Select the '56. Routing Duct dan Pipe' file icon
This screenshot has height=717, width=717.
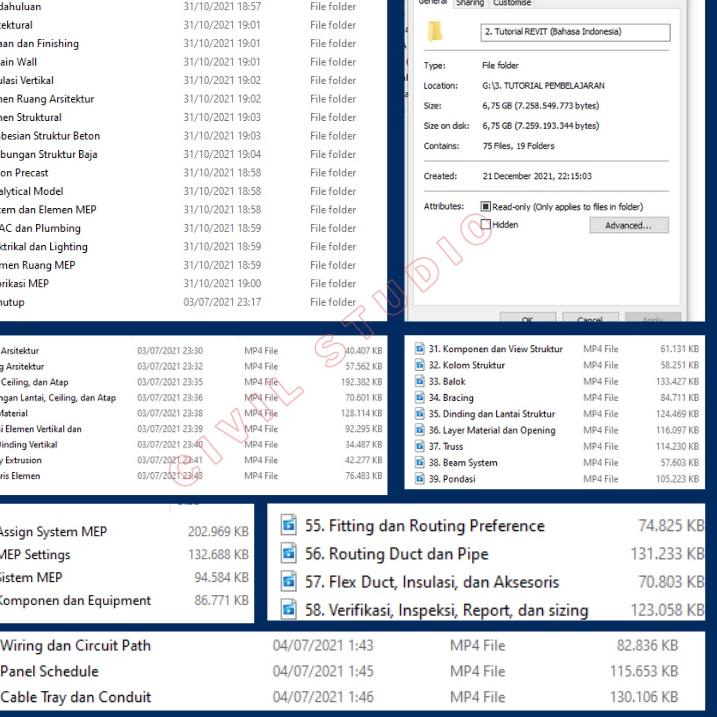(289, 554)
